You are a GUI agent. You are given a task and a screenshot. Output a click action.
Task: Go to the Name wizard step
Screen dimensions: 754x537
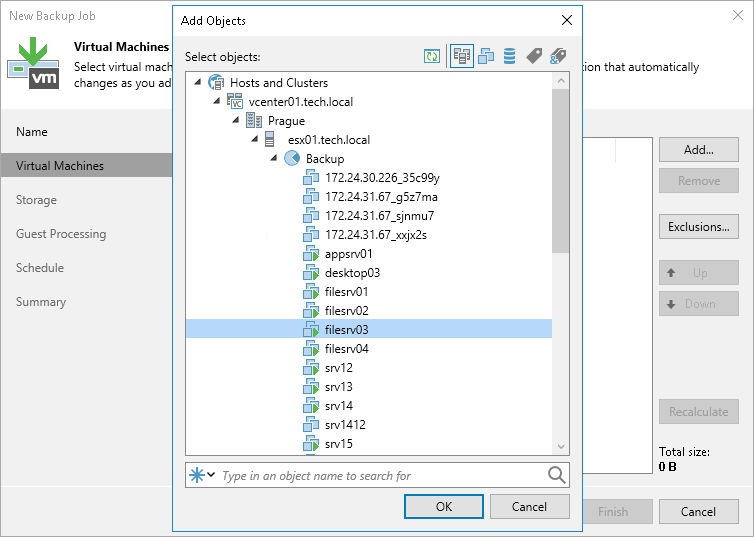(32, 131)
